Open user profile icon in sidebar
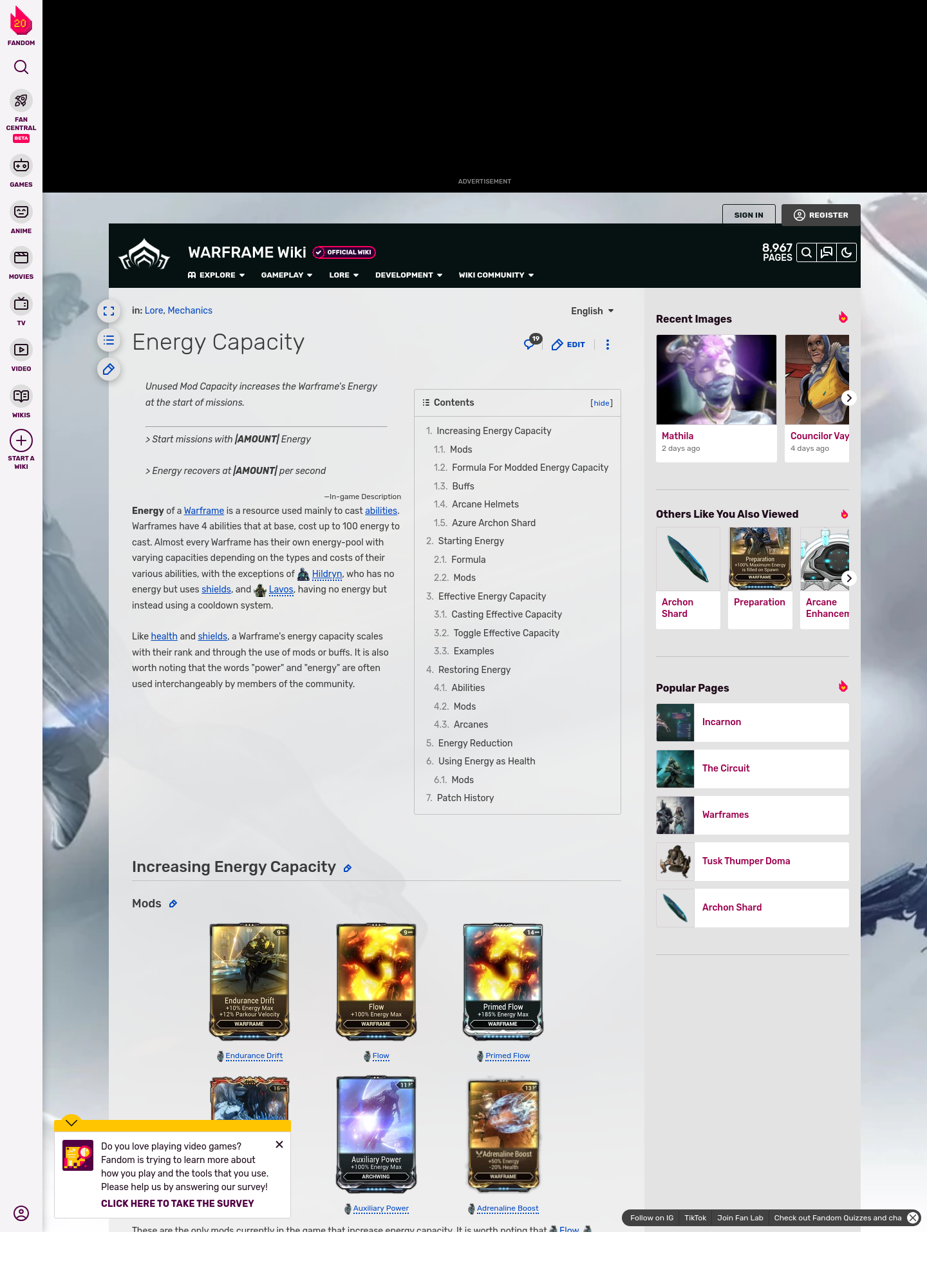 pyautogui.click(x=21, y=1213)
